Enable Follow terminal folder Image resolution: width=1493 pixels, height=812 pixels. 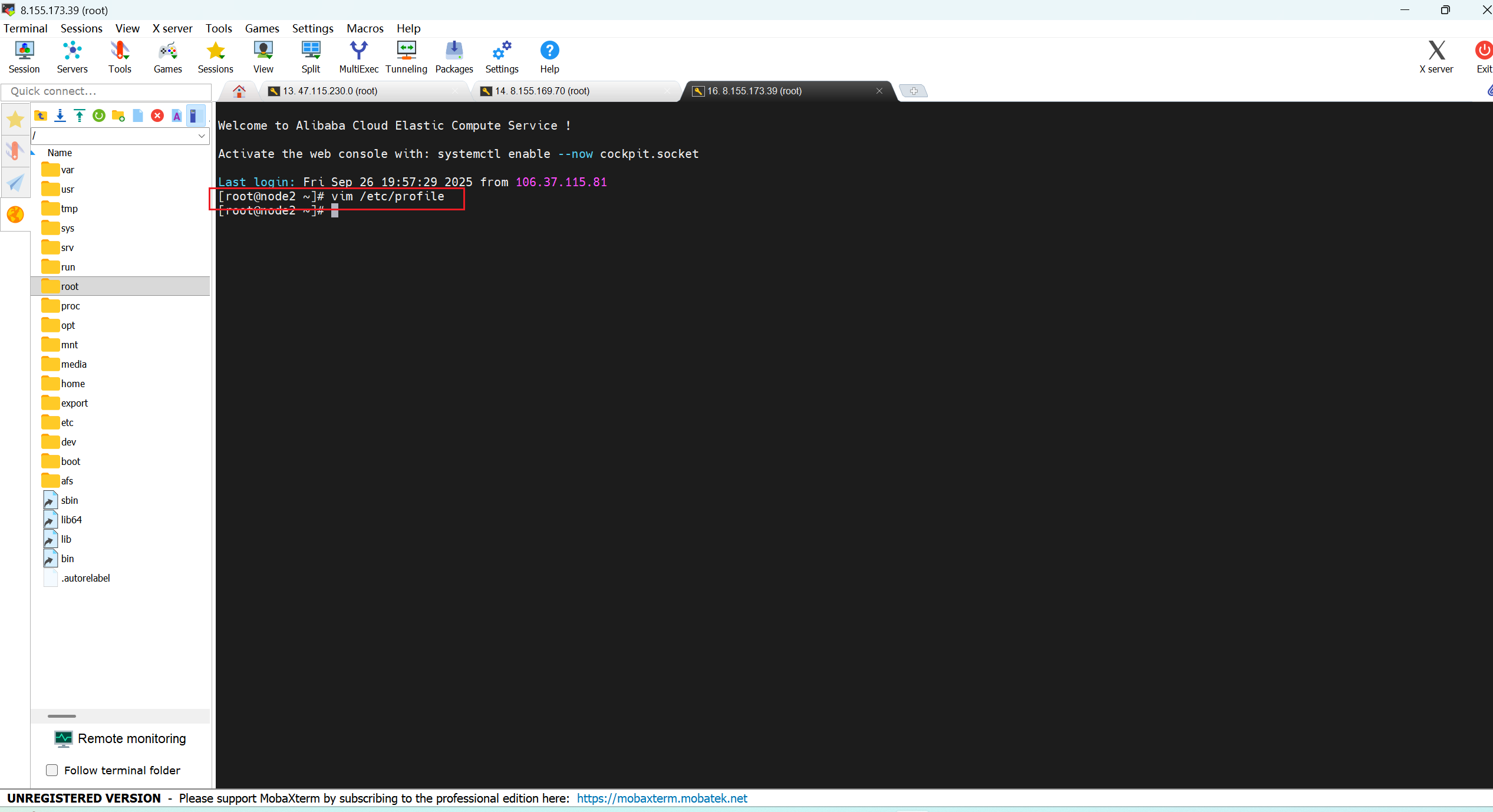52,770
